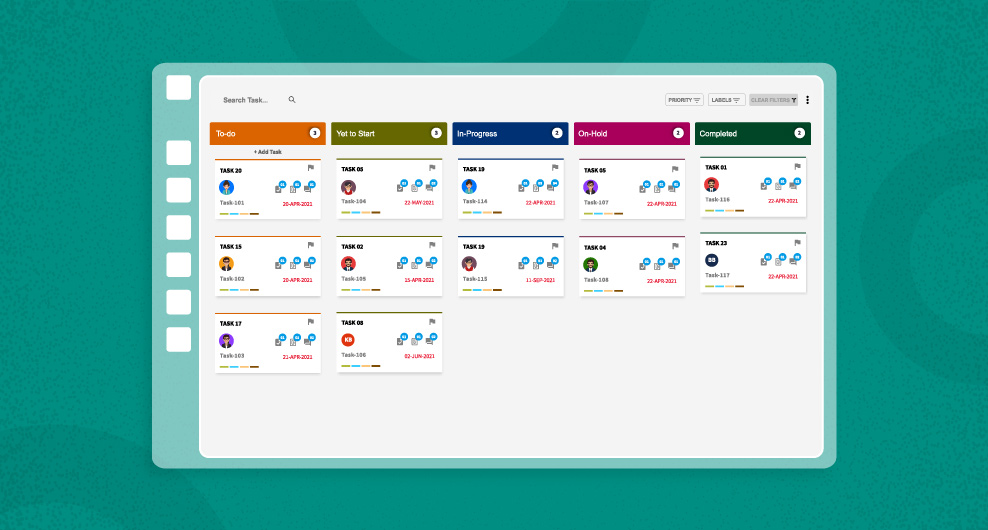Click the assignee avatar on Task-101

pos(227,187)
